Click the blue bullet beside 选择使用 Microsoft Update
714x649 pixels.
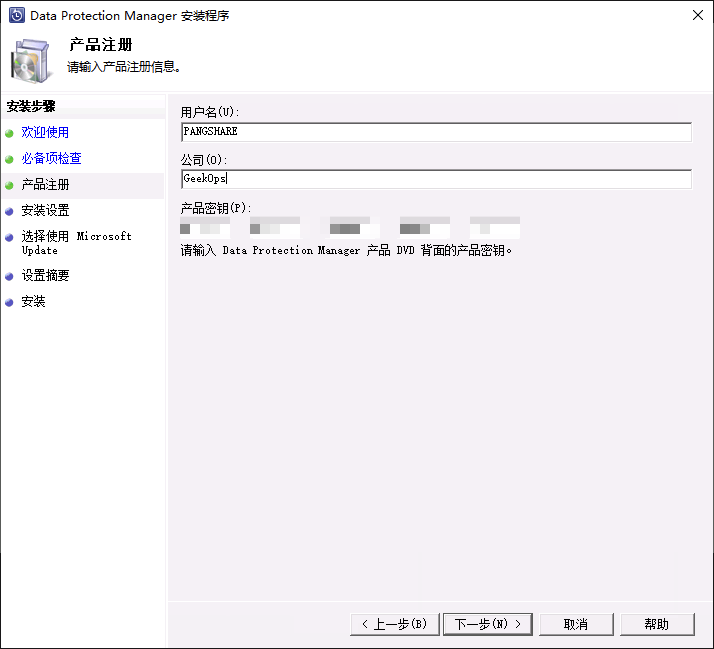click(9, 237)
